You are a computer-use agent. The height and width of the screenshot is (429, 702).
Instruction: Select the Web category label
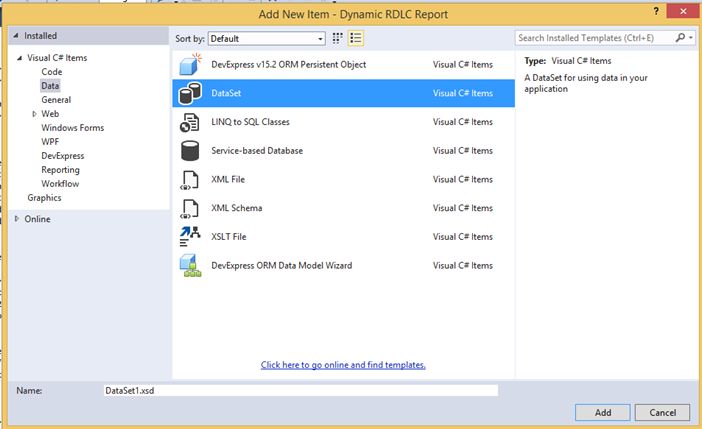tap(50, 114)
